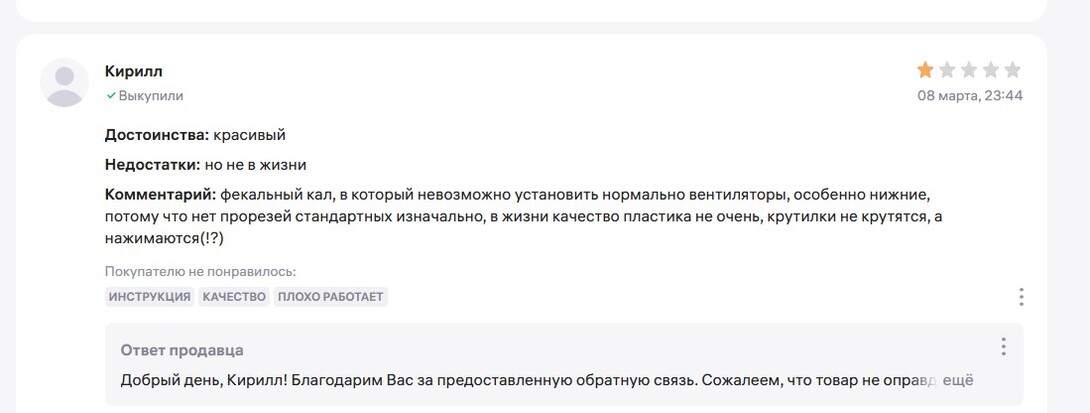
Task: Click the second gray rating star
Action: click(x=947, y=70)
